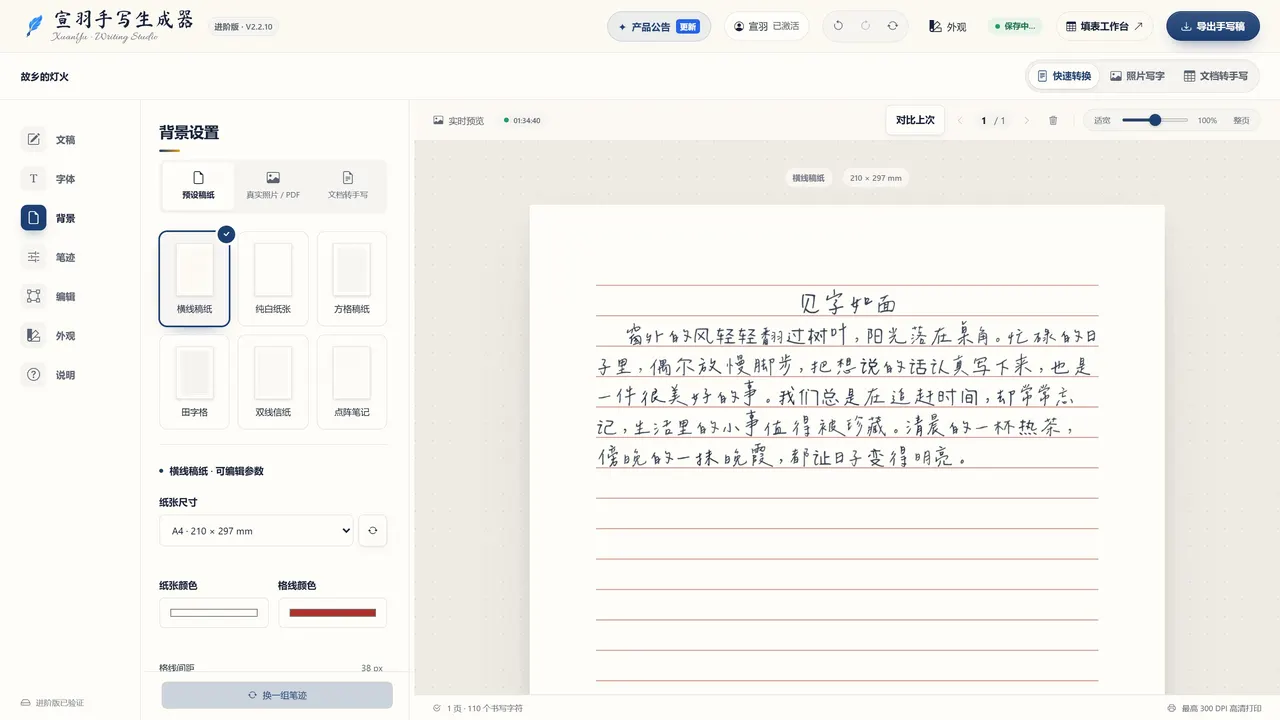
Task: Click the 换一组笔迹 button
Action: 277,695
